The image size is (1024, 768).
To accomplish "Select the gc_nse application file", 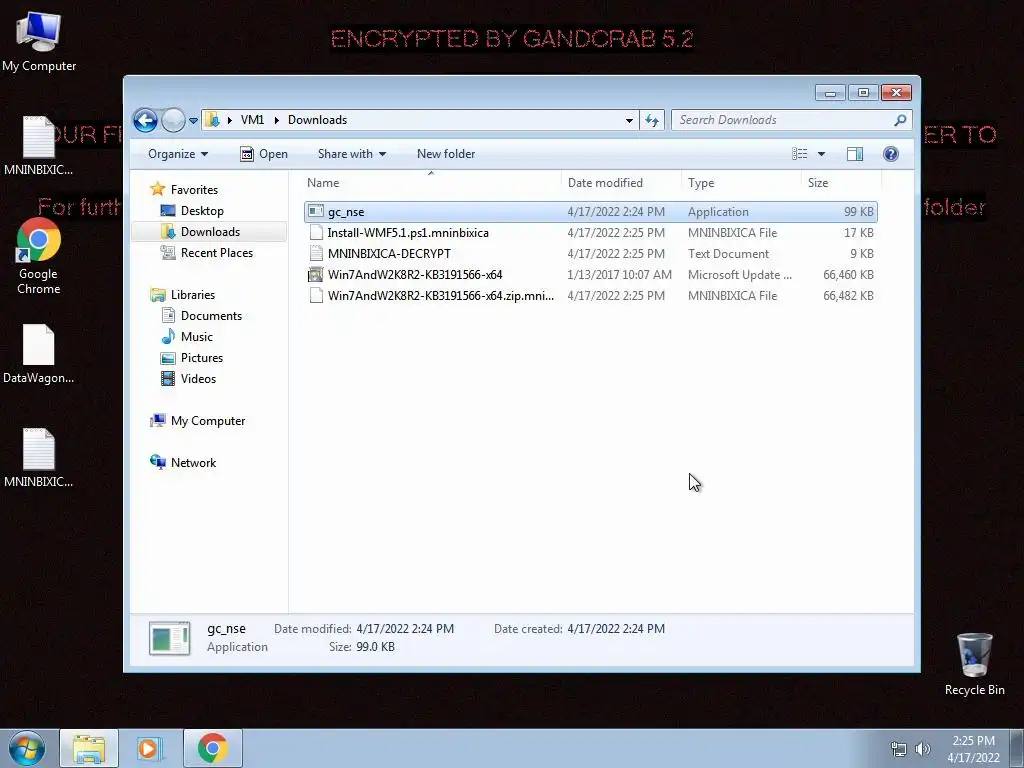I will [x=590, y=212].
